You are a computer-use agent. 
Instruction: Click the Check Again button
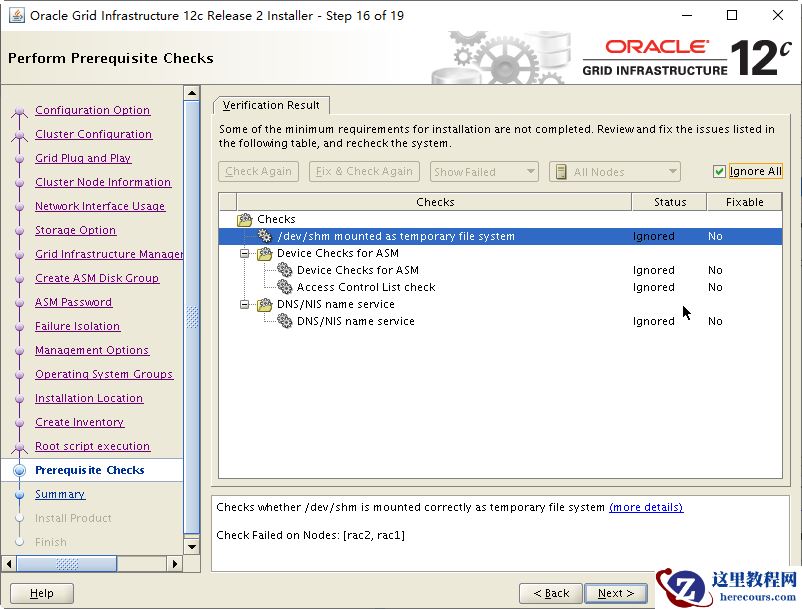(x=258, y=171)
